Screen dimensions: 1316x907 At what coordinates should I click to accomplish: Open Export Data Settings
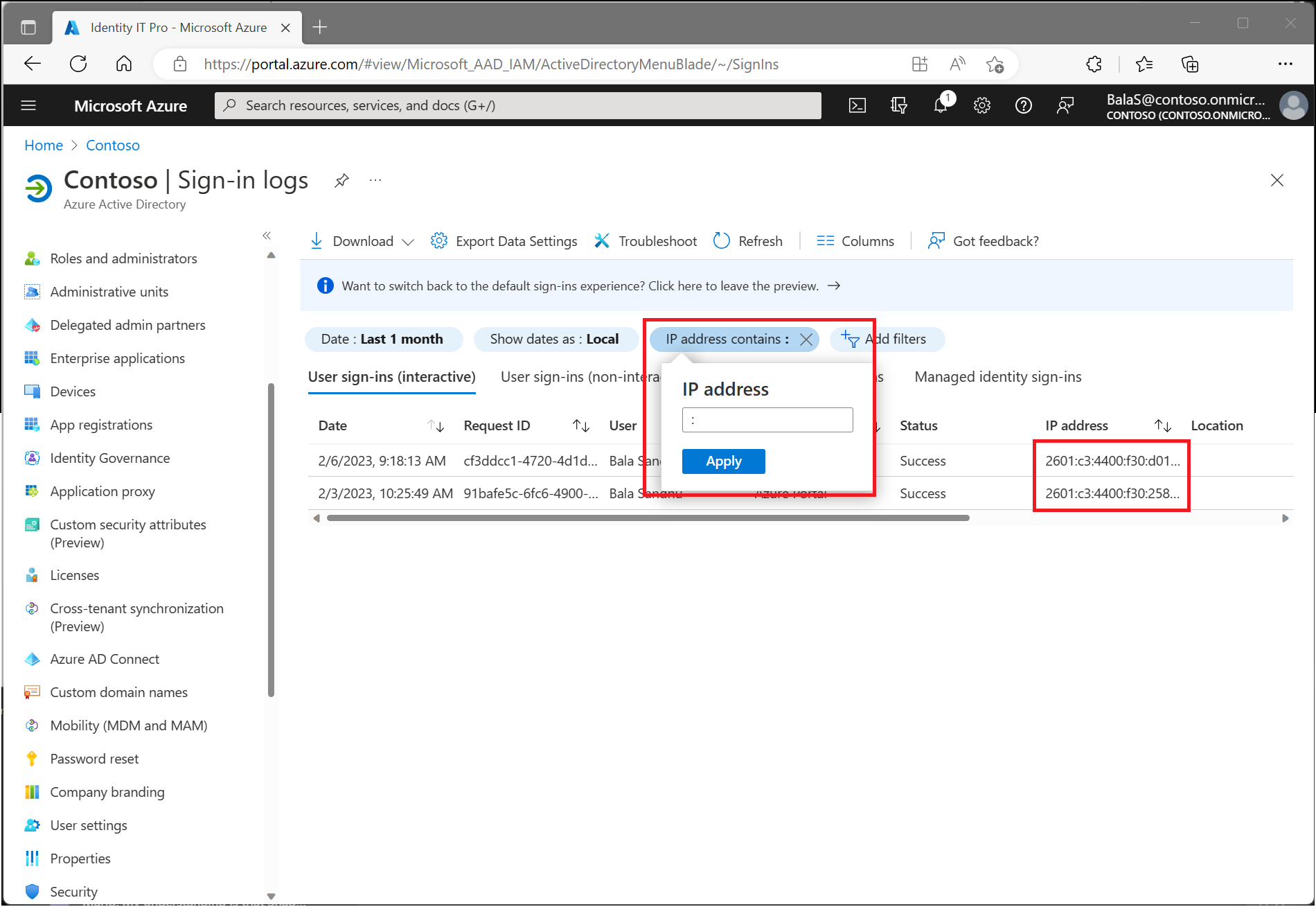(504, 241)
